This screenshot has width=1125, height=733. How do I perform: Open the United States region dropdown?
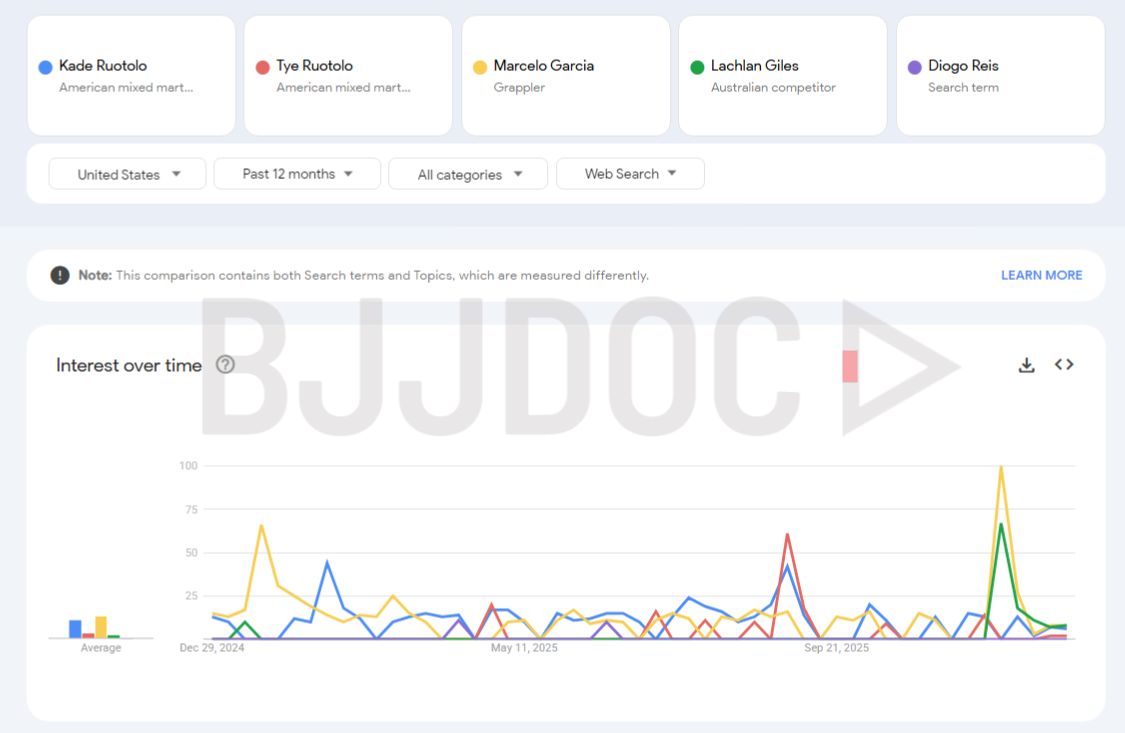tap(128, 174)
